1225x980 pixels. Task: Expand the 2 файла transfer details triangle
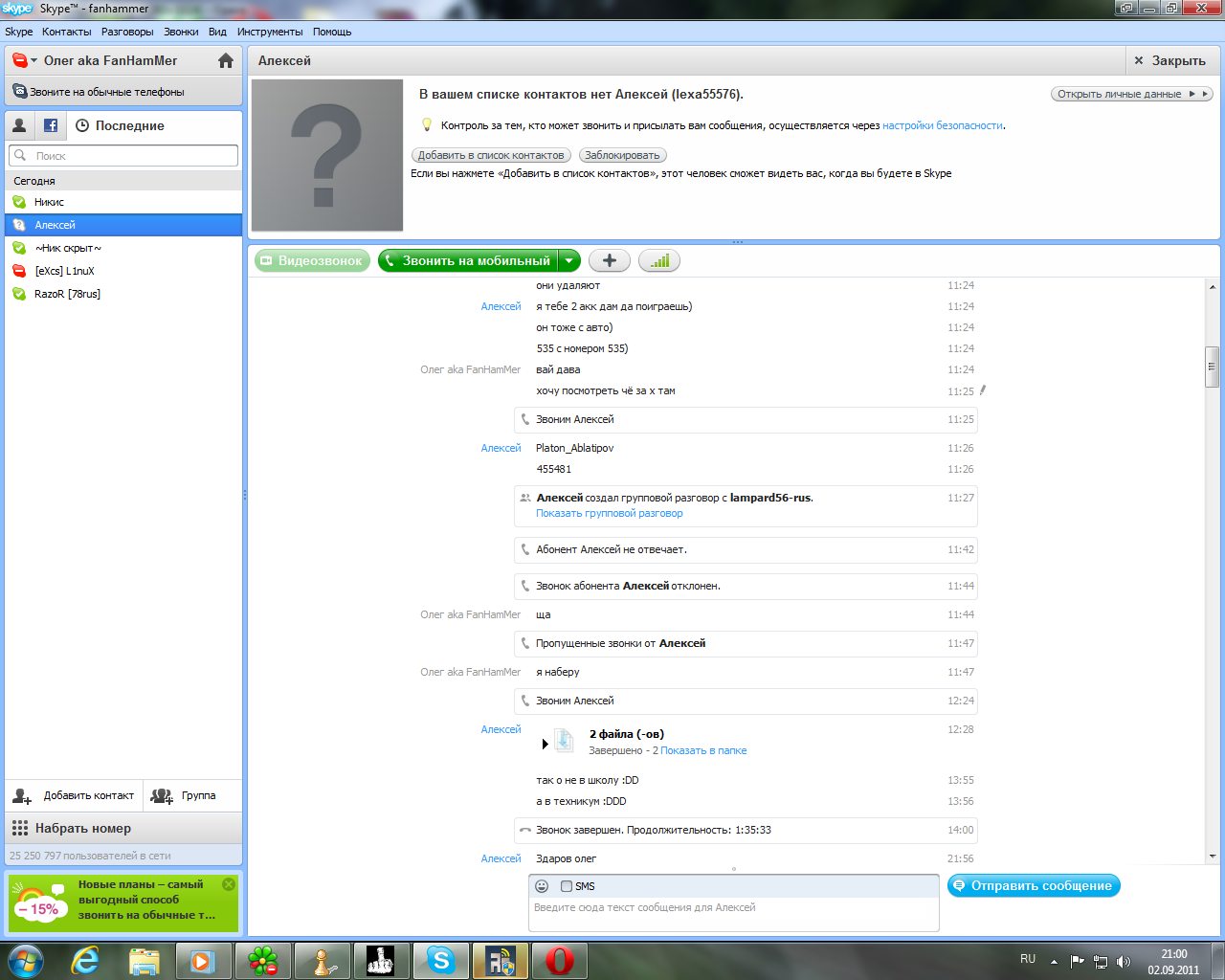[x=546, y=744]
